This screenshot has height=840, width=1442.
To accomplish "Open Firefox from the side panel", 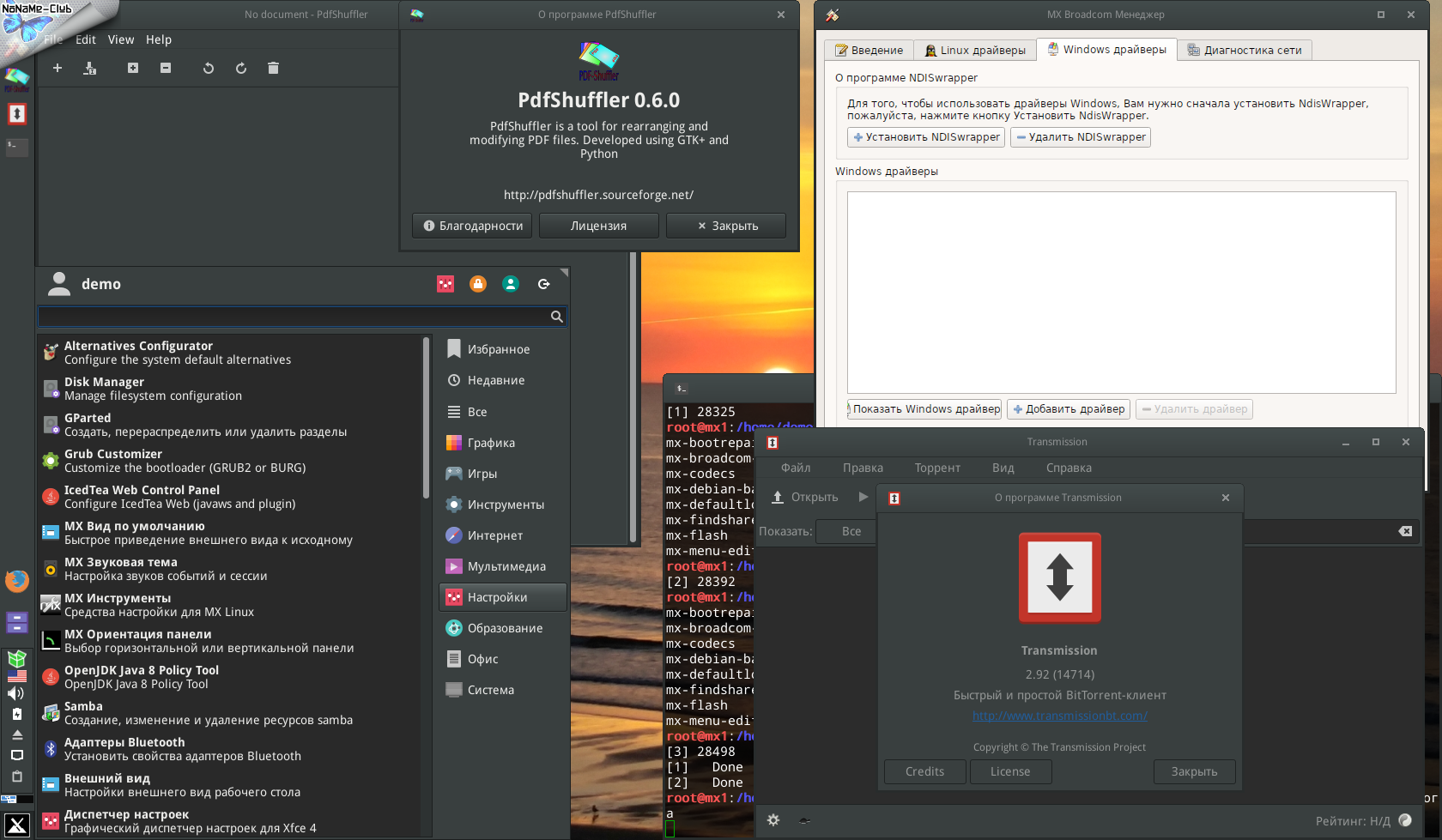I will tap(16, 581).
